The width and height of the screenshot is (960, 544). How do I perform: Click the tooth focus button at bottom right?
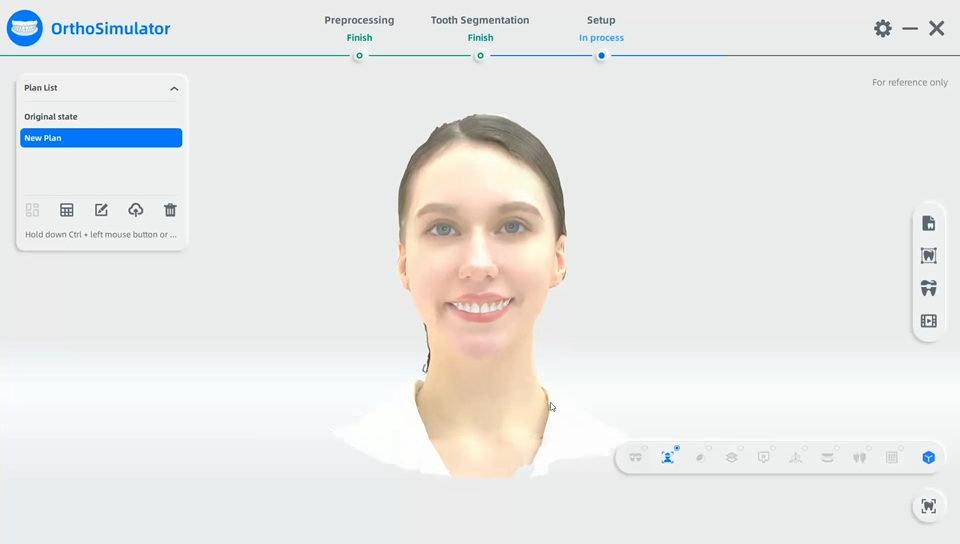(x=928, y=506)
